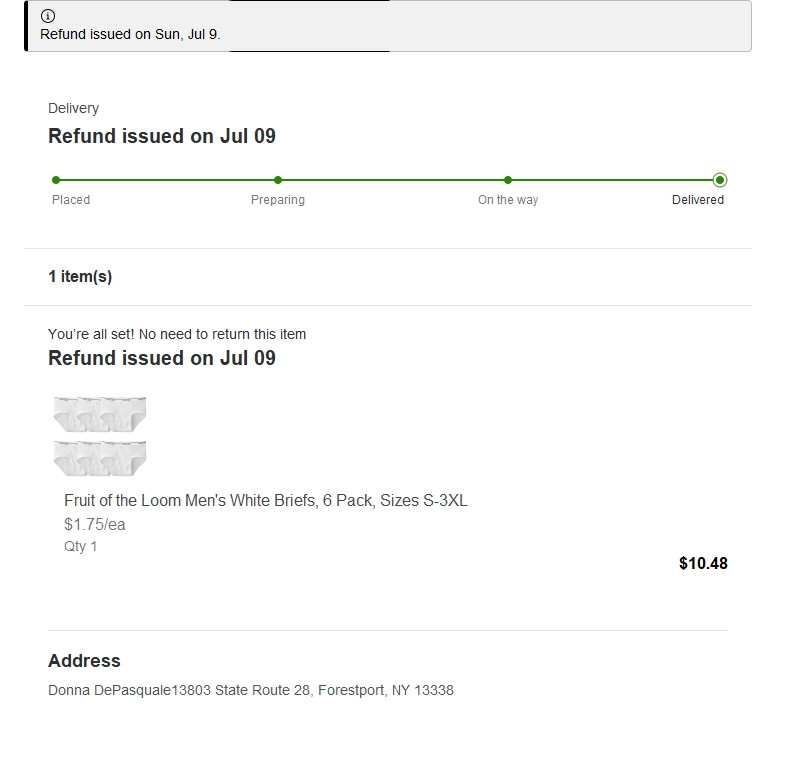Select the Placed status label
This screenshot has width=800, height=766.
[71, 200]
